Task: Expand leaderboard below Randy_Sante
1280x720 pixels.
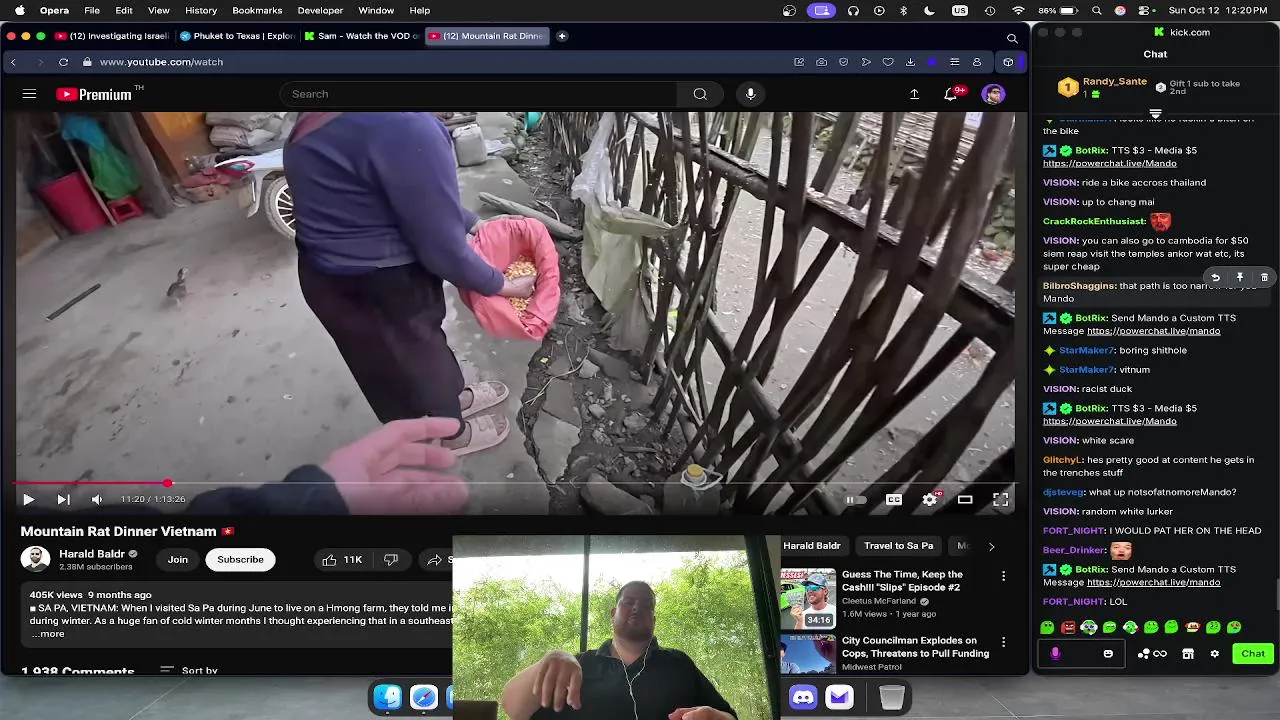Action: [1155, 113]
